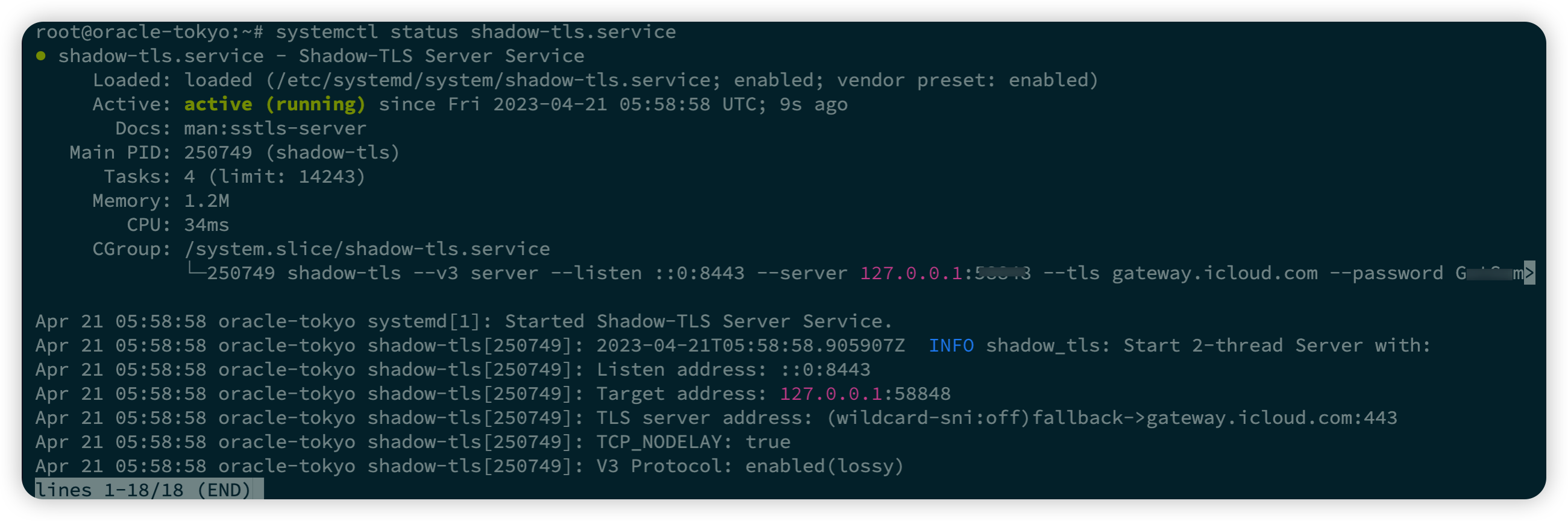The width and height of the screenshot is (1568, 521).
Task: Click the CGroup path /system.slice/shadow-tls.service
Action: pyautogui.click(x=367, y=248)
